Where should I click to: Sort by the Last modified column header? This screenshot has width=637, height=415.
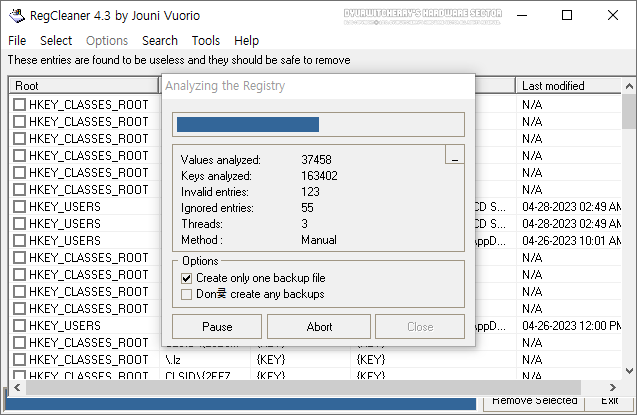pos(569,86)
